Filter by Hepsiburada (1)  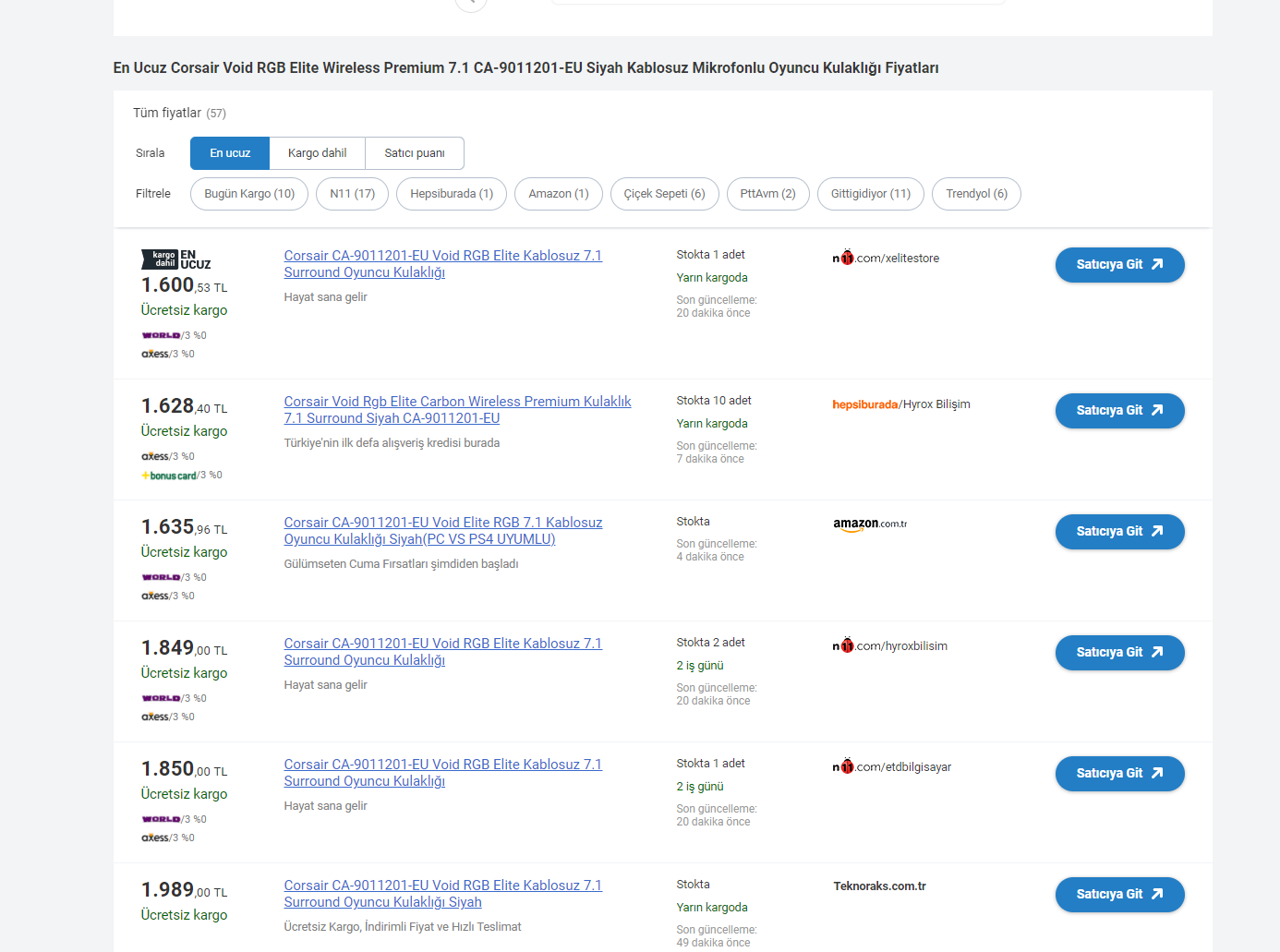pyautogui.click(x=452, y=194)
